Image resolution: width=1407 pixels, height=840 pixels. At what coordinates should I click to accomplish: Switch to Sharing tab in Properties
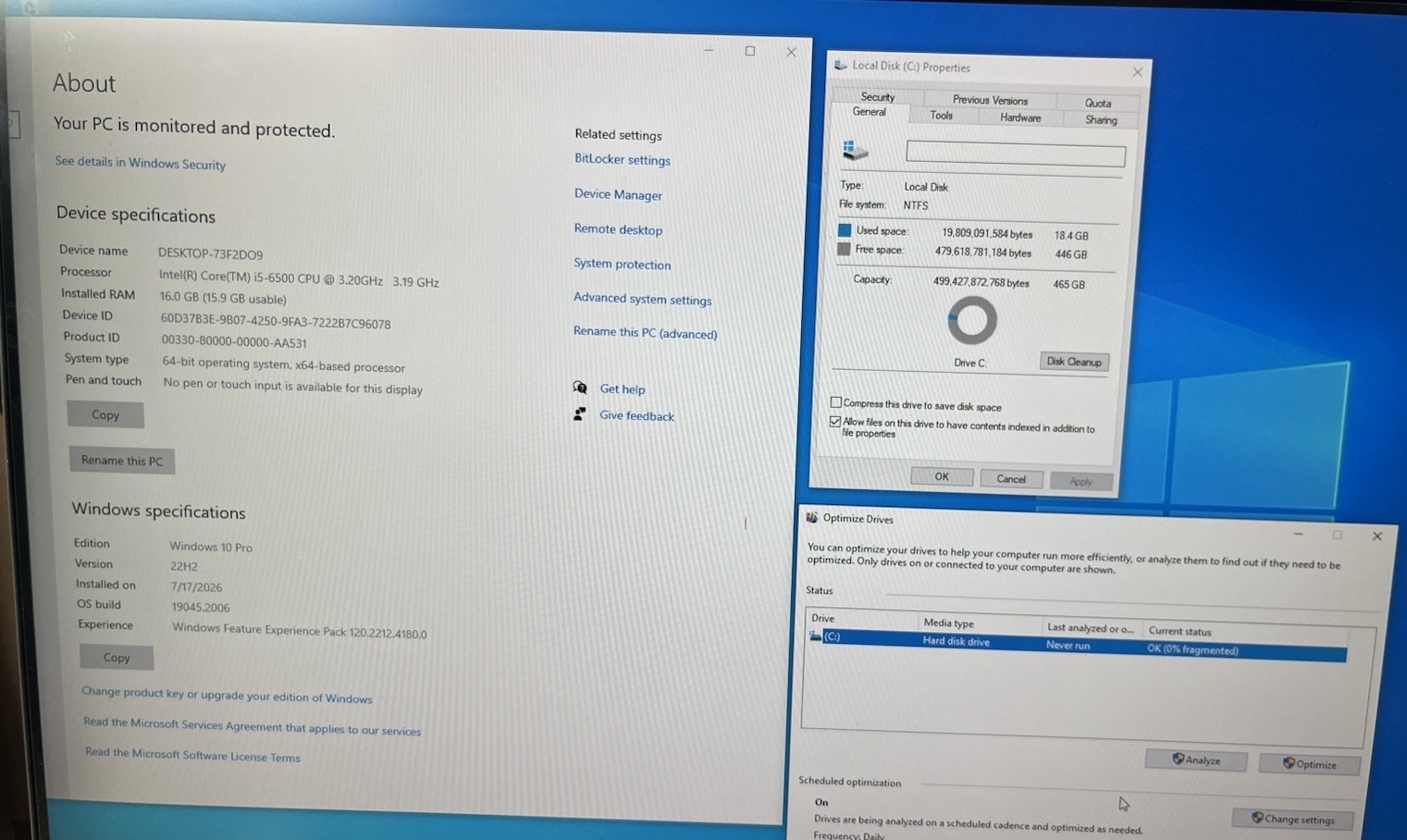(1101, 120)
